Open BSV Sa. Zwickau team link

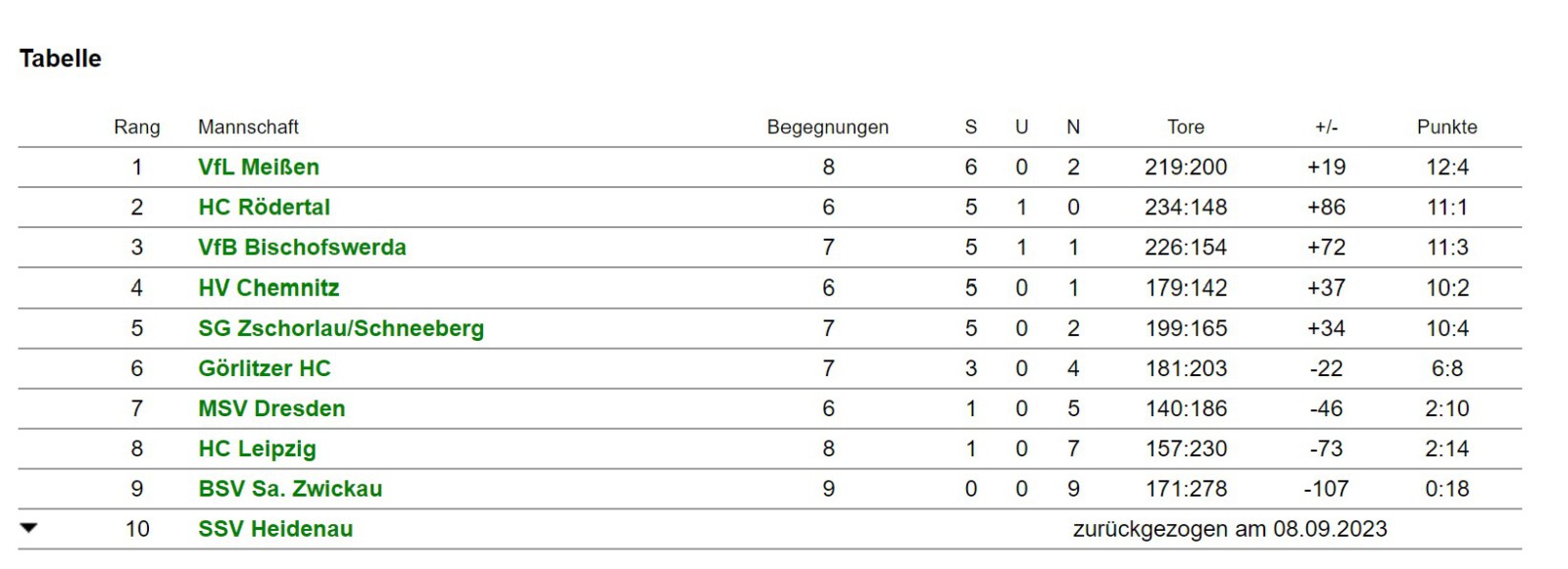[290, 489]
